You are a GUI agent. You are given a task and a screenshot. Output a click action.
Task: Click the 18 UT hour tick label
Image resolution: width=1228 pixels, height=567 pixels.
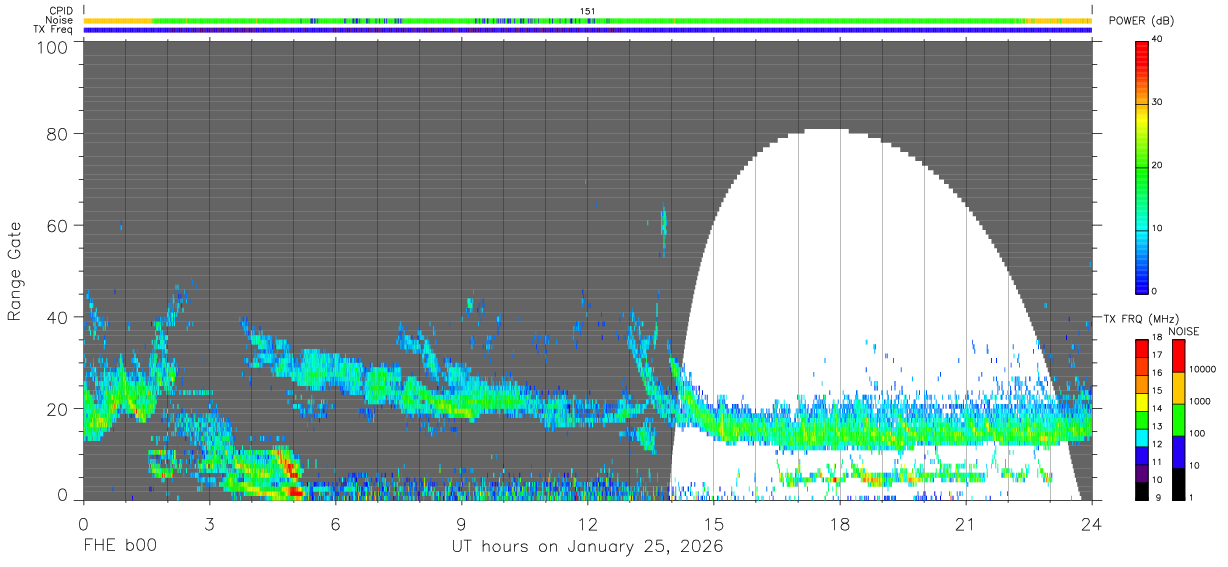840,524
